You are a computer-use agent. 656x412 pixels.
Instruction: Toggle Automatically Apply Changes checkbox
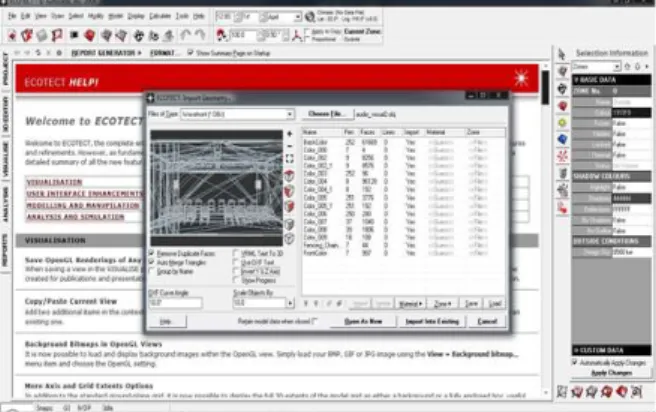pyautogui.click(x=575, y=362)
